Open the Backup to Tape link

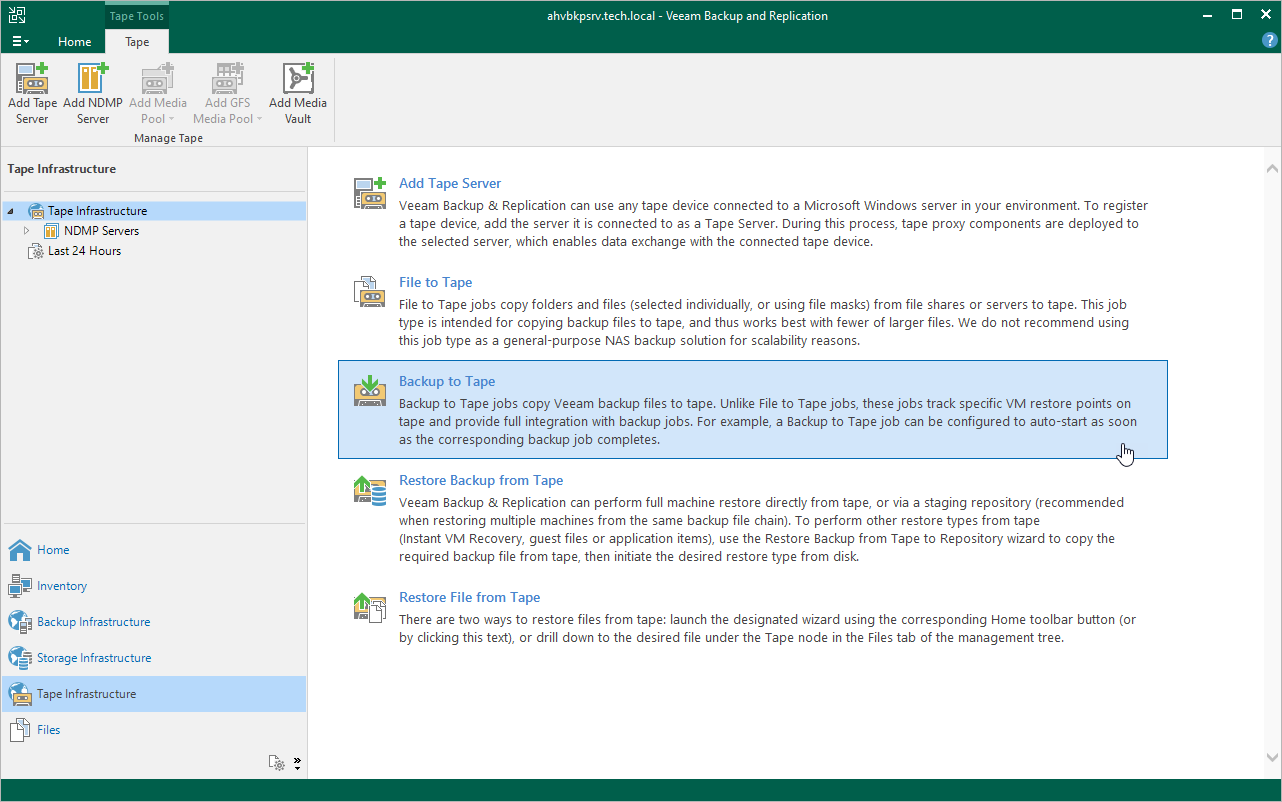coord(447,382)
